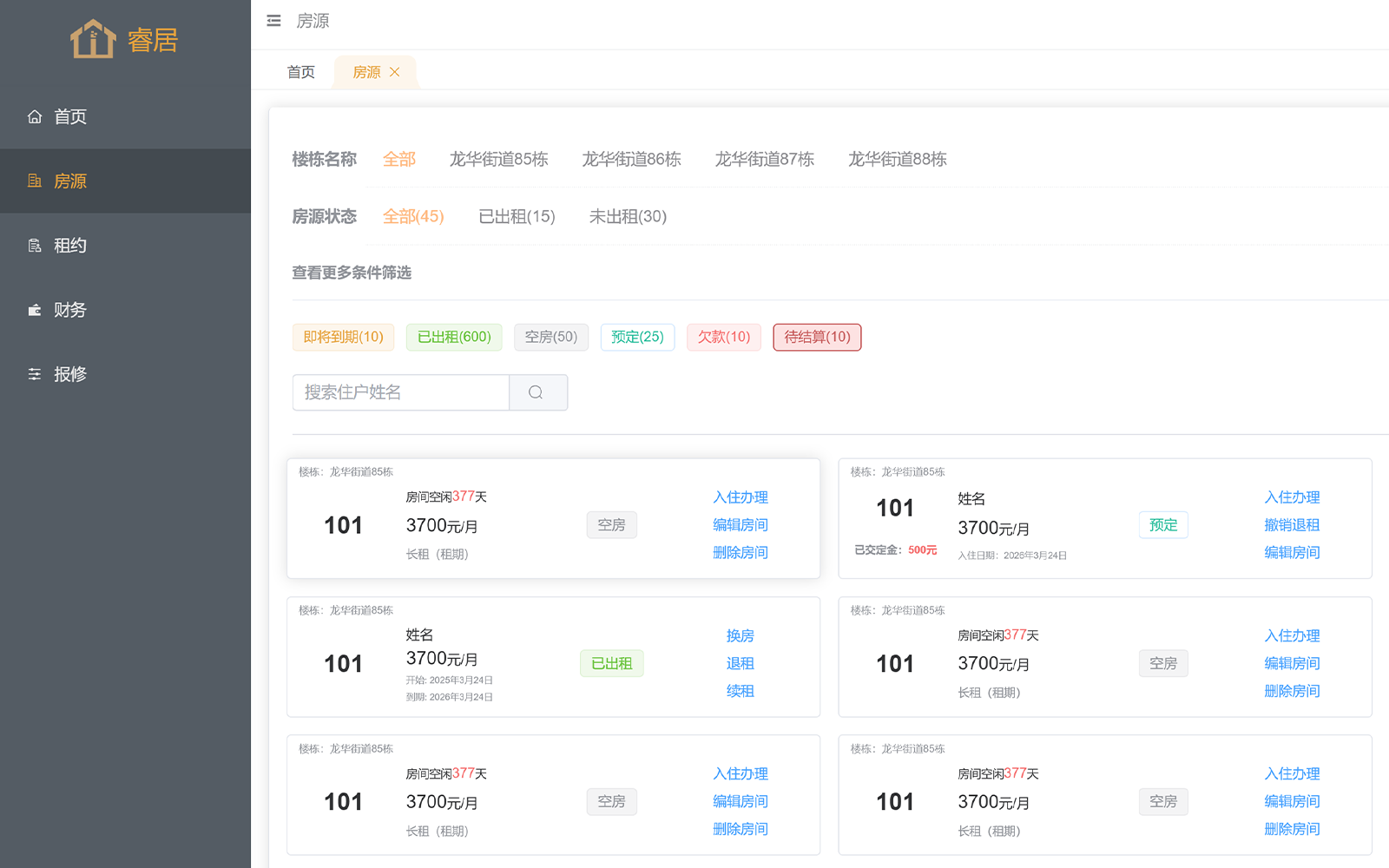Click 撤销退租 link on reserved room
Image resolution: width=1389 pixels, height=868 pixels.
1292,525
